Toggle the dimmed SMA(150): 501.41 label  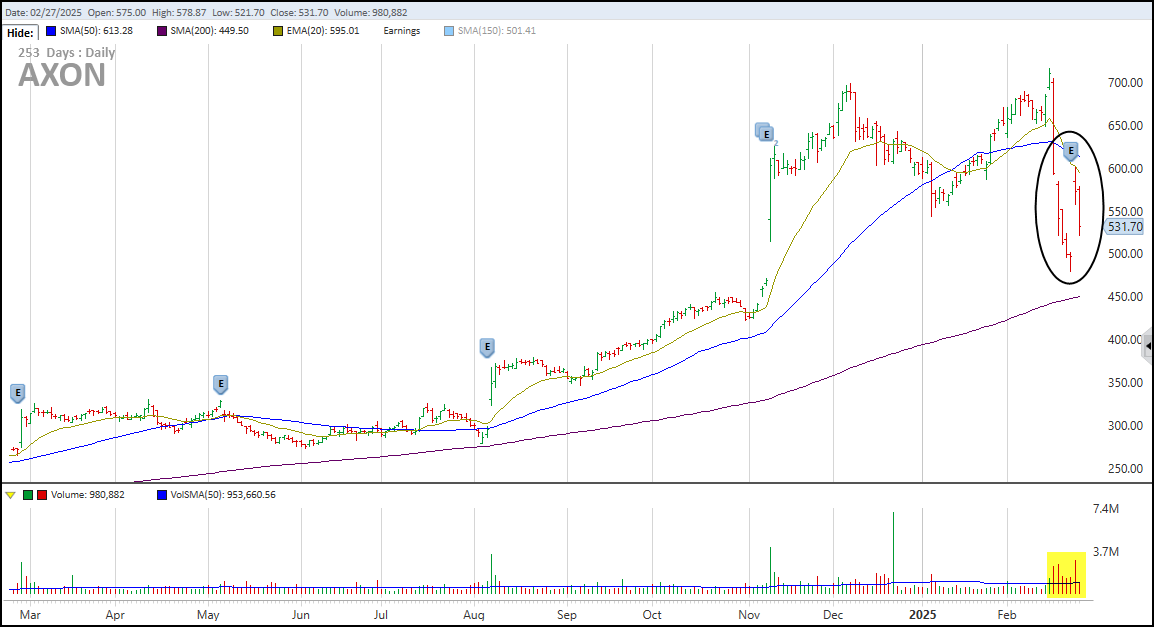point(497,31)
